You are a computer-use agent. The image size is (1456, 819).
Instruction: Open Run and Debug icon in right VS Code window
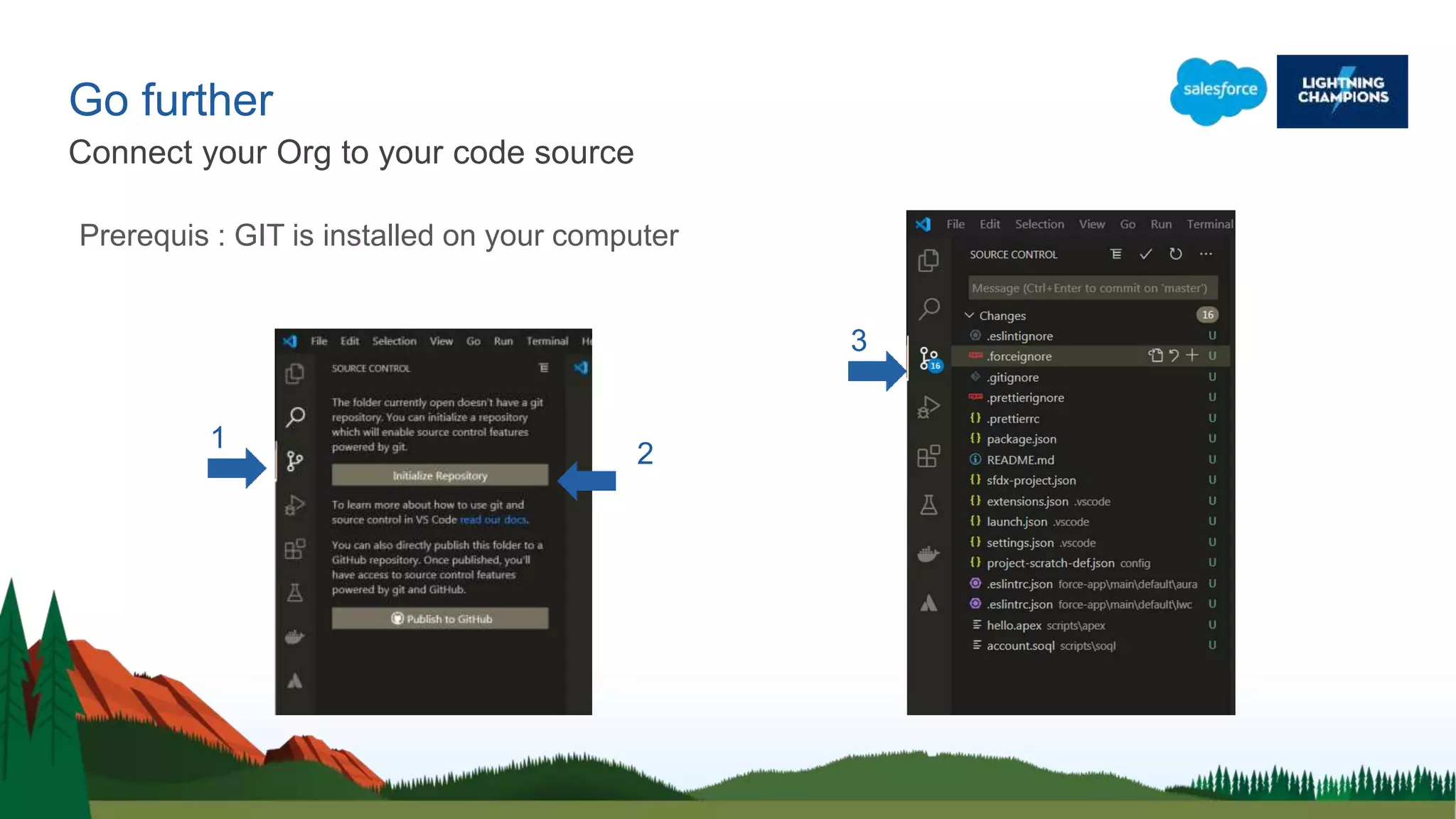928,407
